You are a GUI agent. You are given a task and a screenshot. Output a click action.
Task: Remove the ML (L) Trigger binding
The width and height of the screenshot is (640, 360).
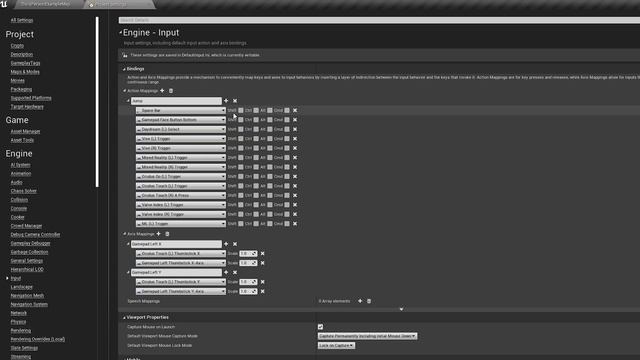point(295,224)
